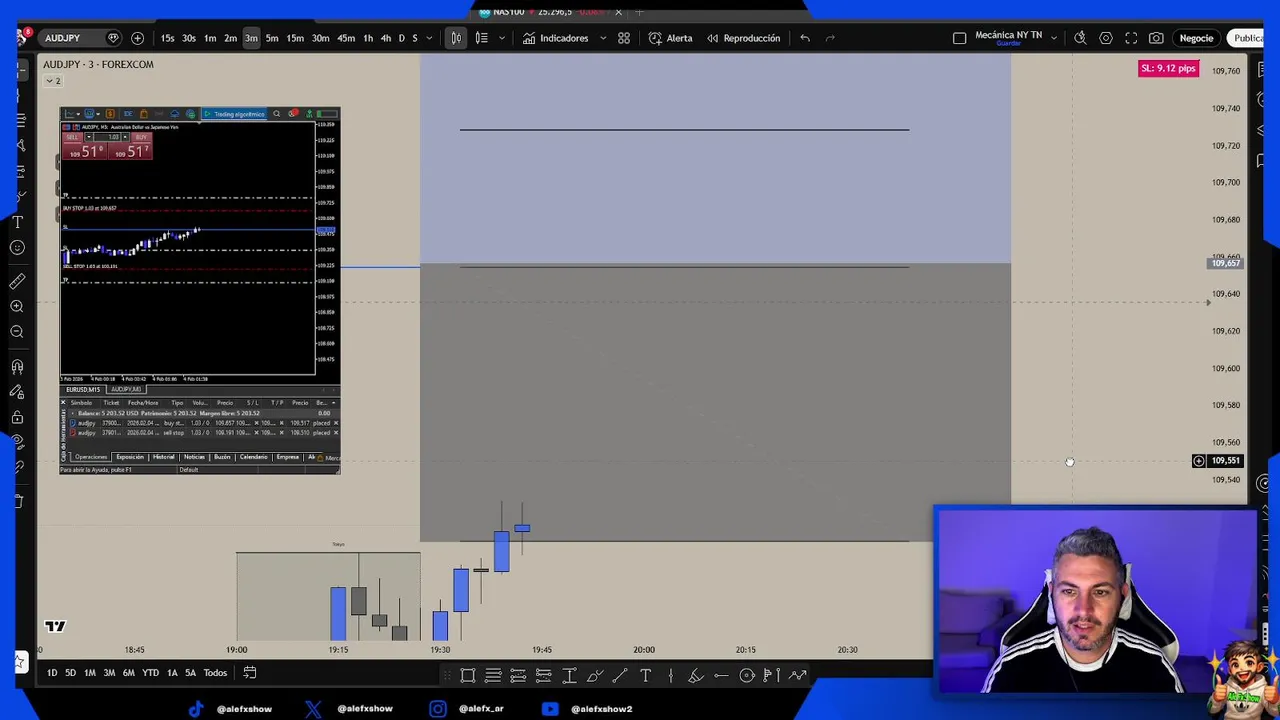1280x720 pixels.
Task: Select the circle target tool in favorites bar
Action: point(747,676)
